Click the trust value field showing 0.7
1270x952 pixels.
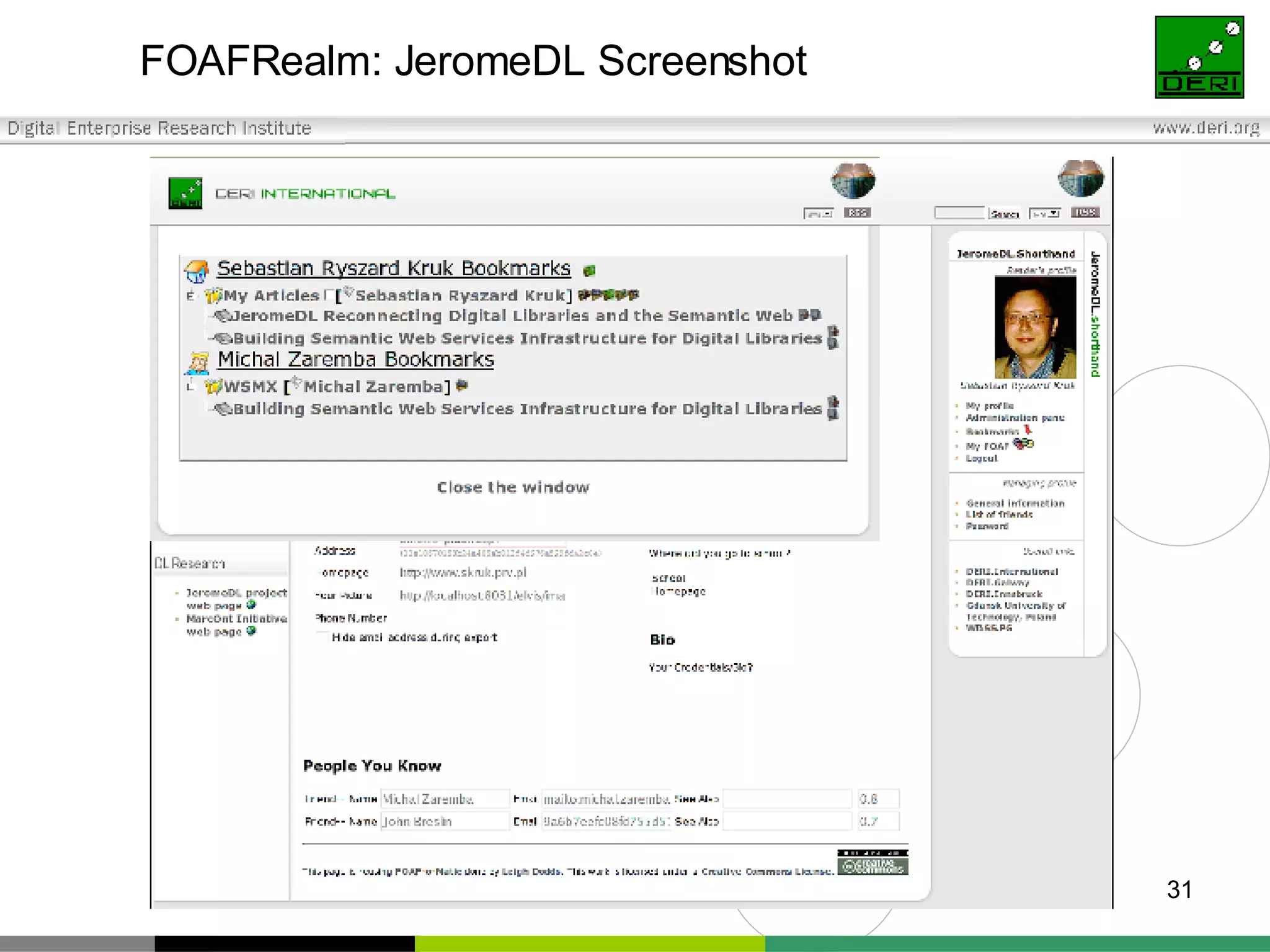point(878,822)
